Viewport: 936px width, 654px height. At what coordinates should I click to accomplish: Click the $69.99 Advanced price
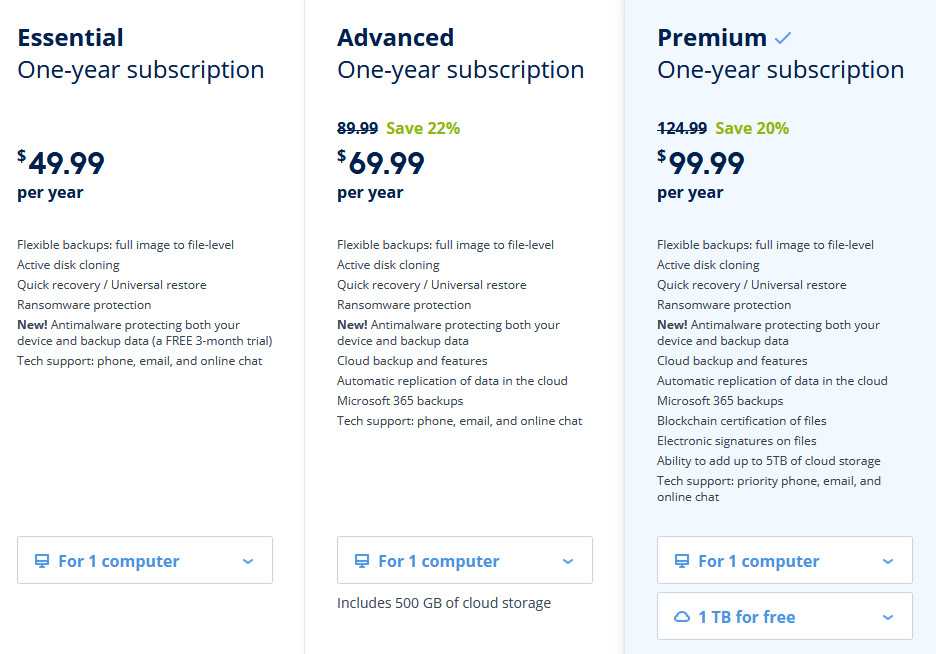[x=381, y=163]
